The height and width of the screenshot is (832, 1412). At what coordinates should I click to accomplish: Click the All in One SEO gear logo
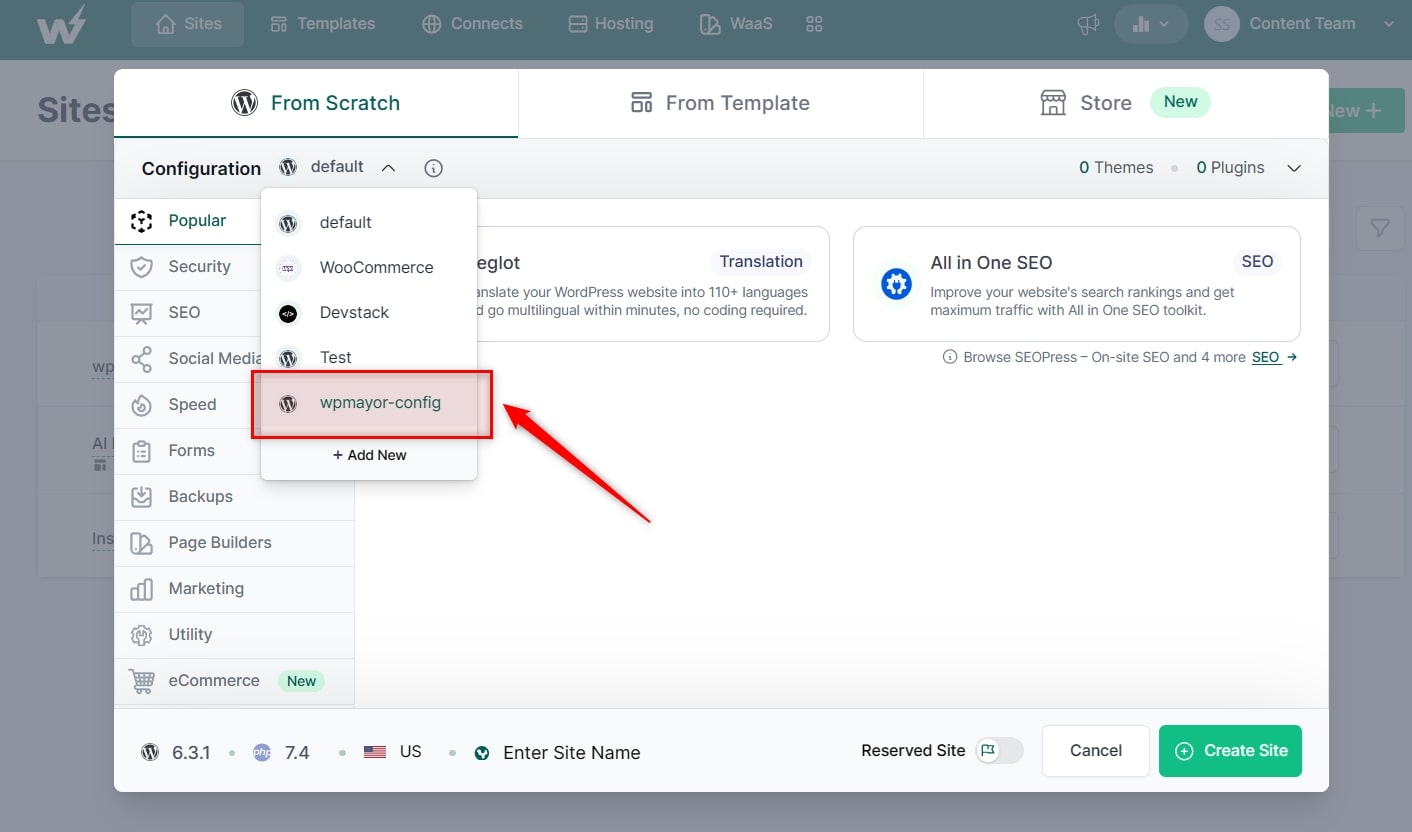pyautogui.click(x=896, y=284)
